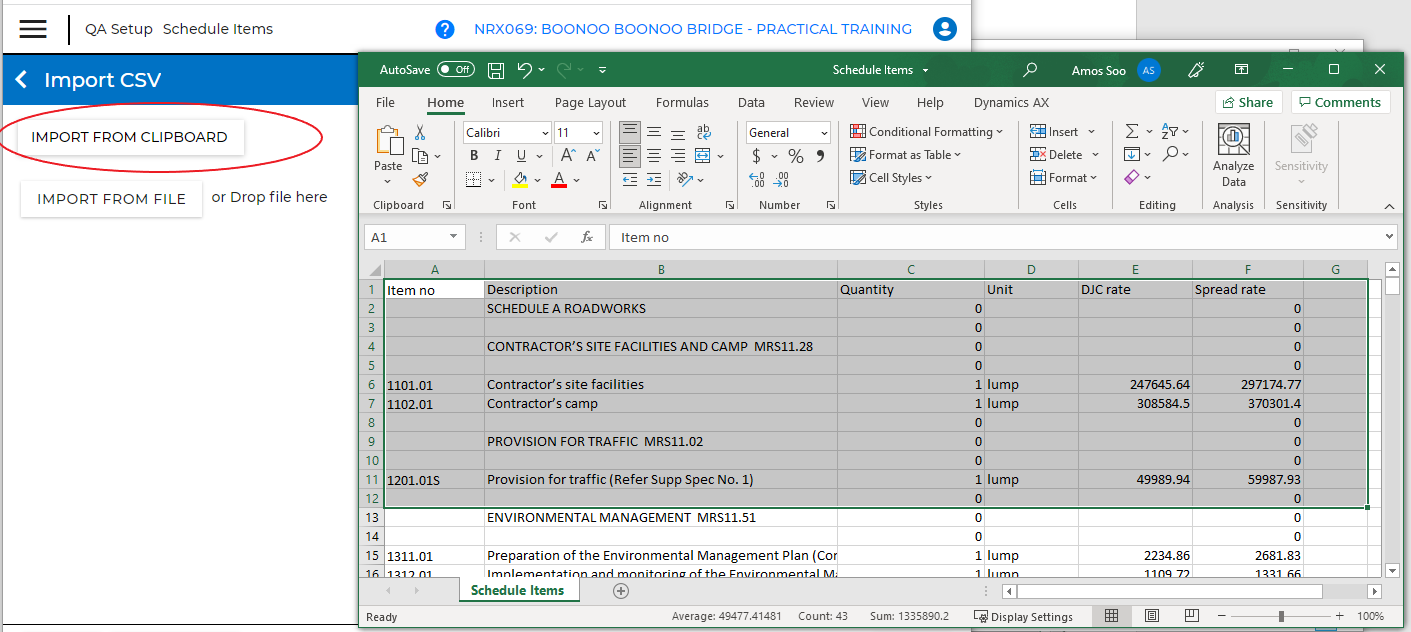Open the Formulas ribbon tab
Screen dimensions: 1411x632
tap(682, 101)
